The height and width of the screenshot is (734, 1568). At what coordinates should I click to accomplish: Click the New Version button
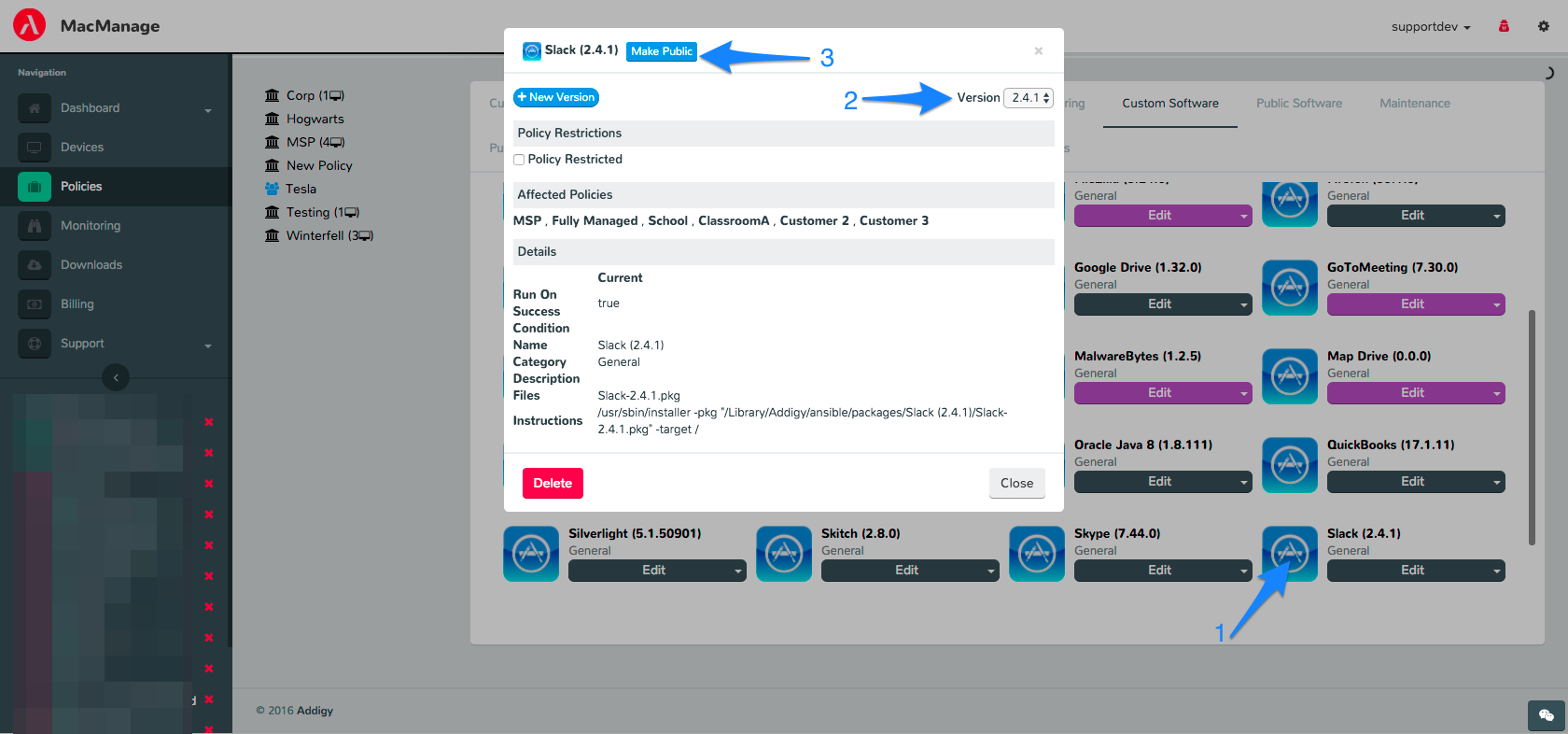[556, 97]
